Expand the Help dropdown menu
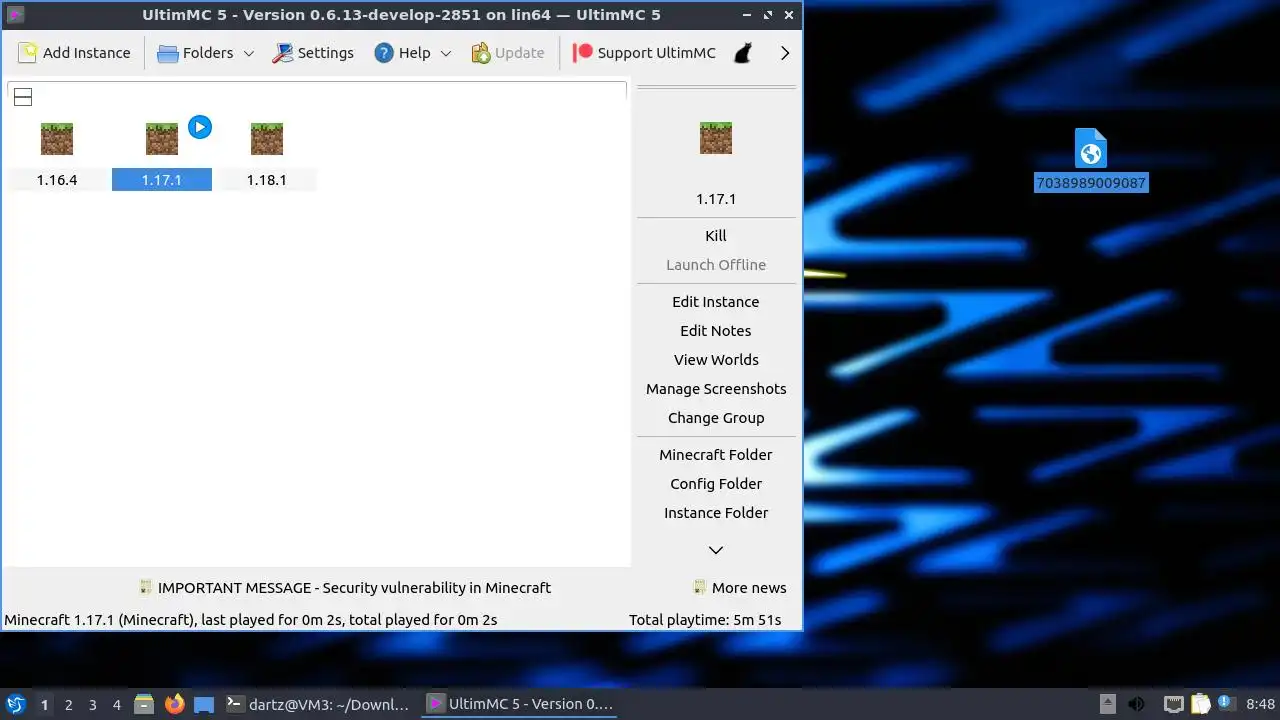The width and height of the screenshot is (1280, 720). click(413, 53)
